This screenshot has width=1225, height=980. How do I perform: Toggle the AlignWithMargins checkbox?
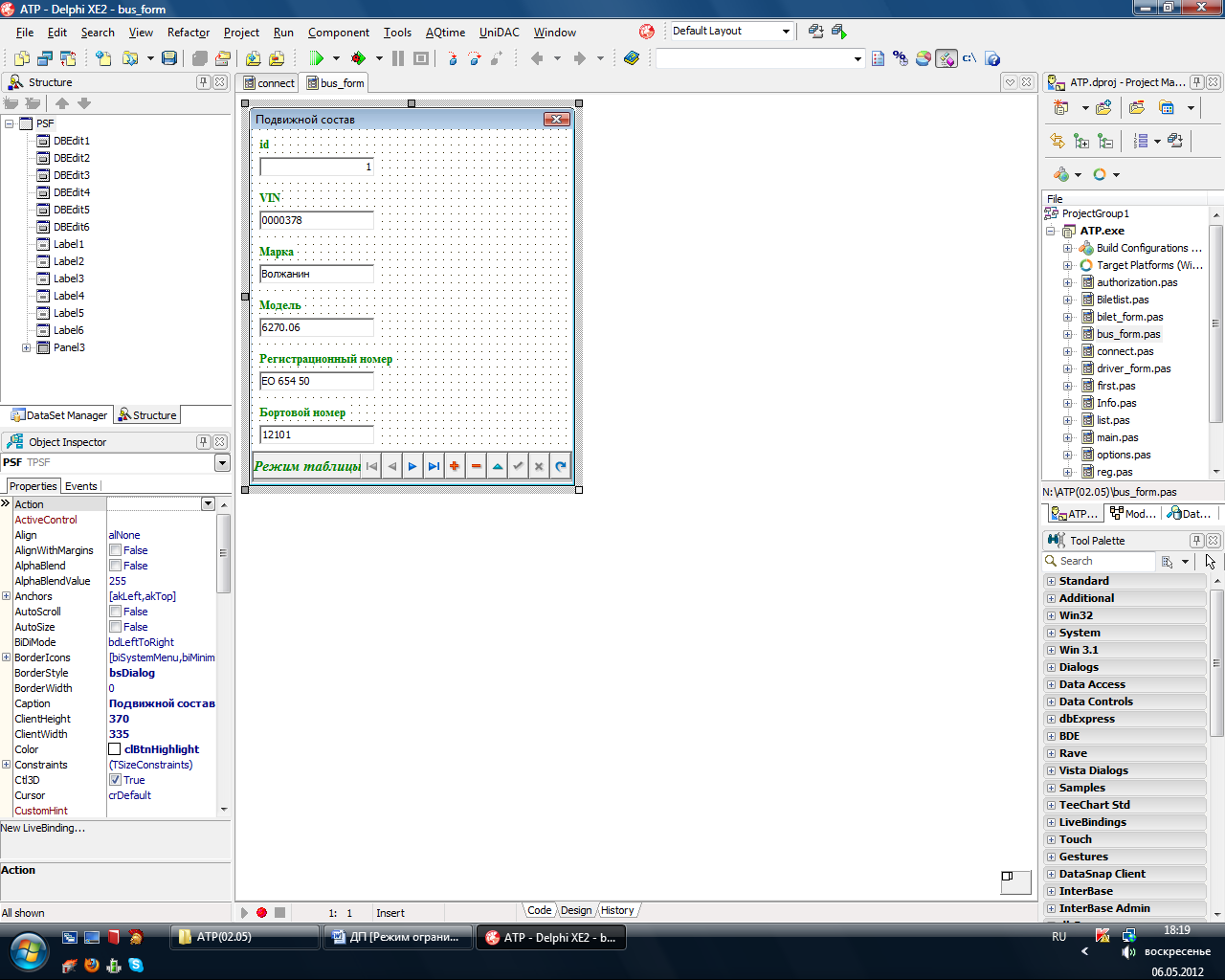[115, 550]
